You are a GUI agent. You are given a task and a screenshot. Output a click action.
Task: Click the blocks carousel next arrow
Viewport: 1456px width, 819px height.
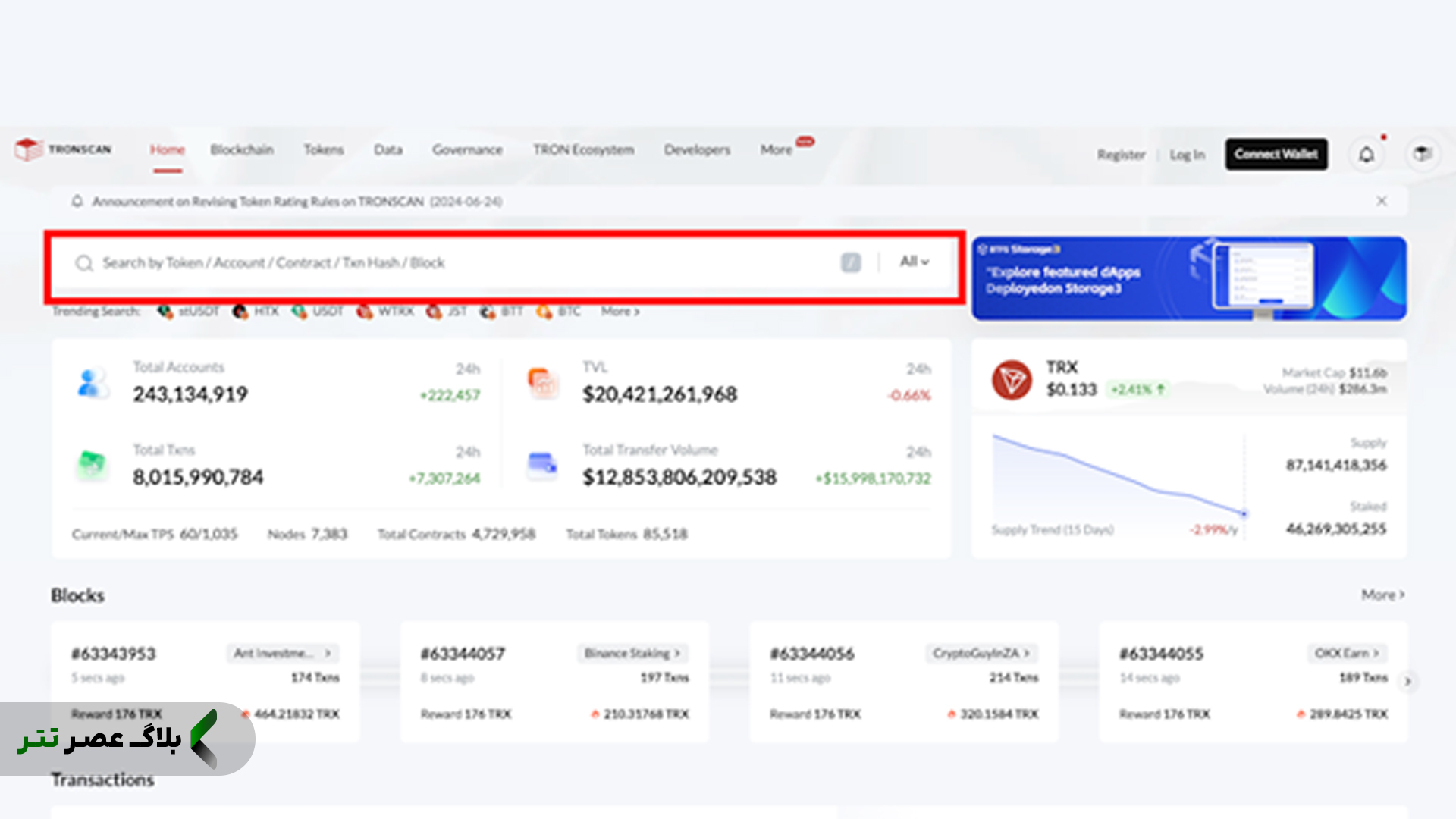(x=1407, y=681)
